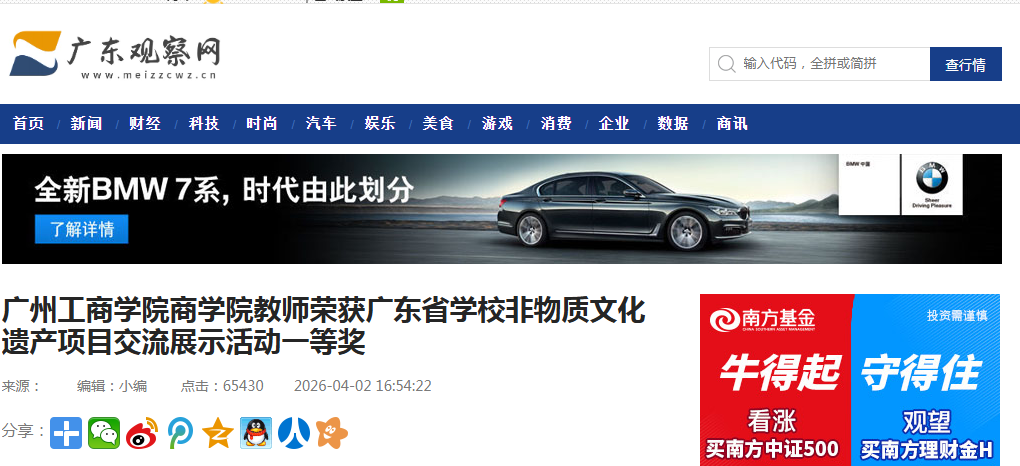Select the 汽车 navigation item
Viewport: 1020px width, 466px height.
click(x=321, y=124)
